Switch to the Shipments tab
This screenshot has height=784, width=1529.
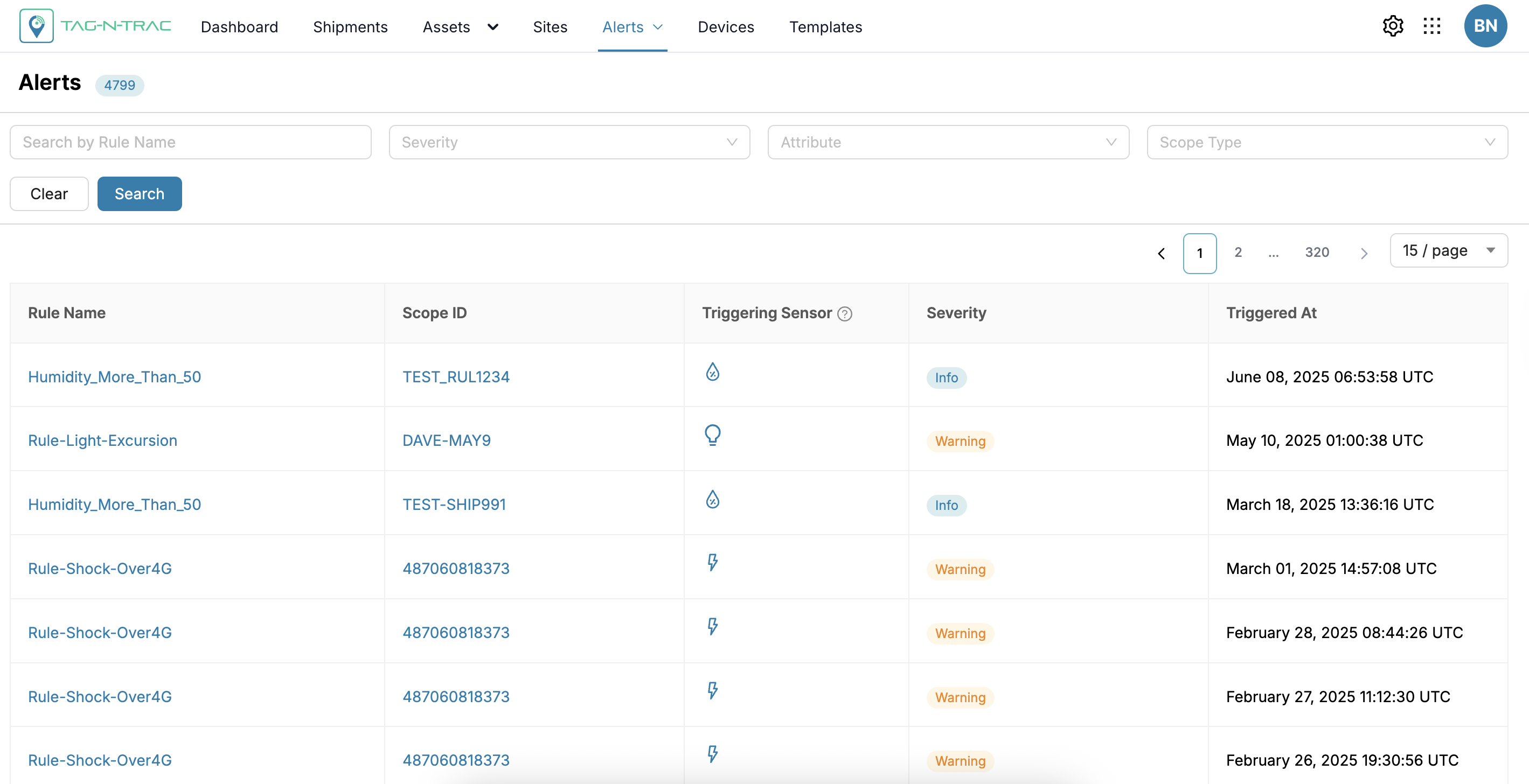click(350, 27)
